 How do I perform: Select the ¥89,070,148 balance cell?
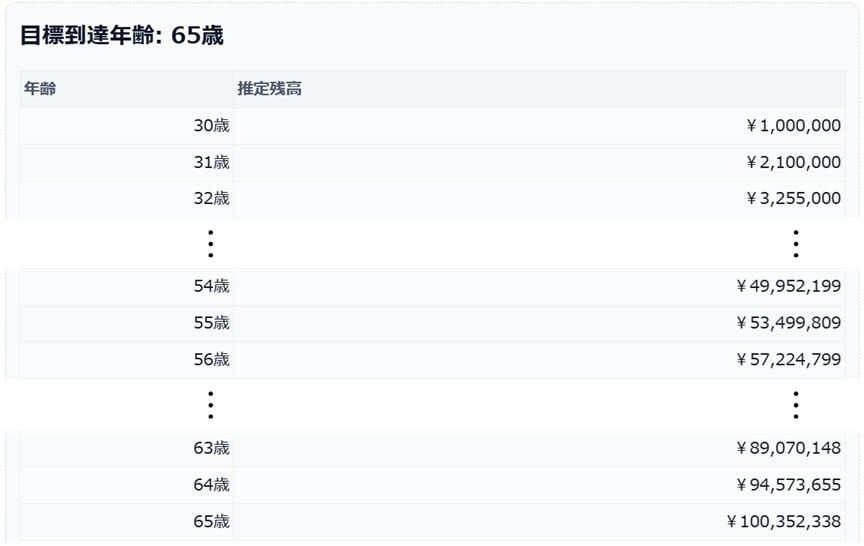pos(787,448)
